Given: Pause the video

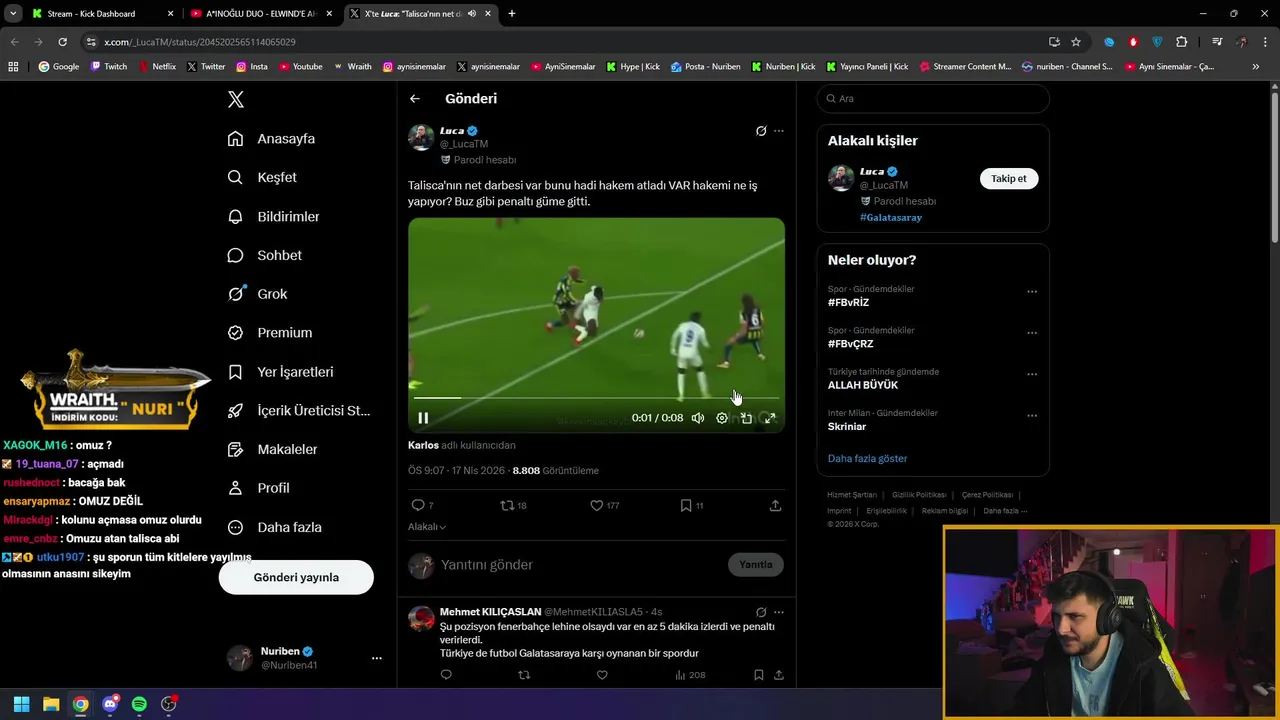Looking at the screenshot, I should (x=423, y=418).
